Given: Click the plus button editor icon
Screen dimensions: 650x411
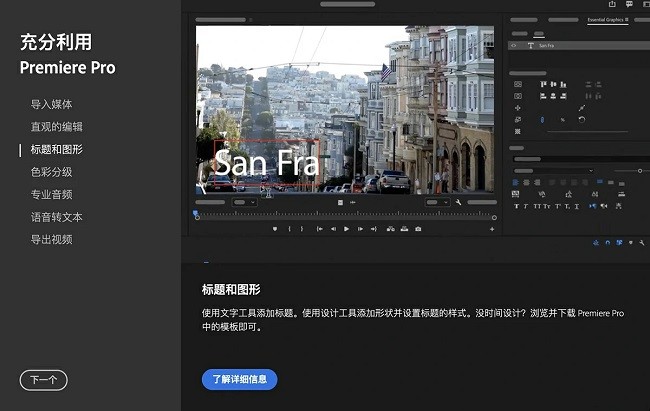Looking at the screenshot, I should 492,229.
